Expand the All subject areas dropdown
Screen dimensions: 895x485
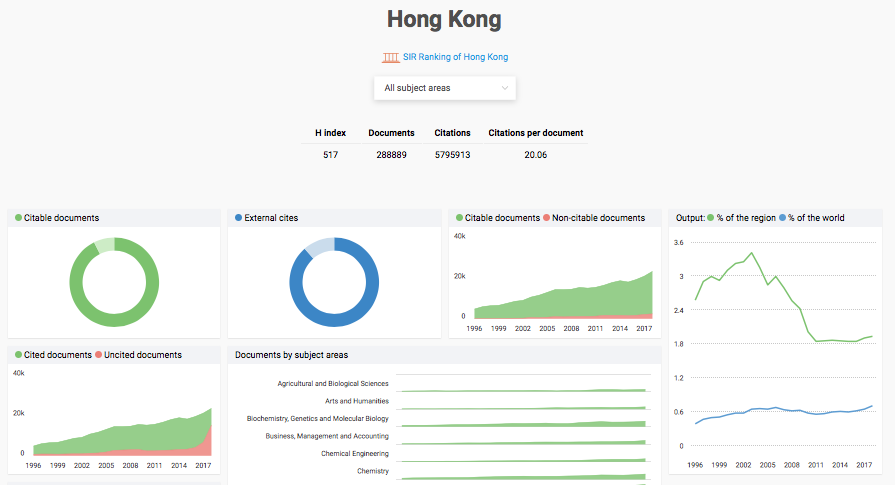click(444, 88)
